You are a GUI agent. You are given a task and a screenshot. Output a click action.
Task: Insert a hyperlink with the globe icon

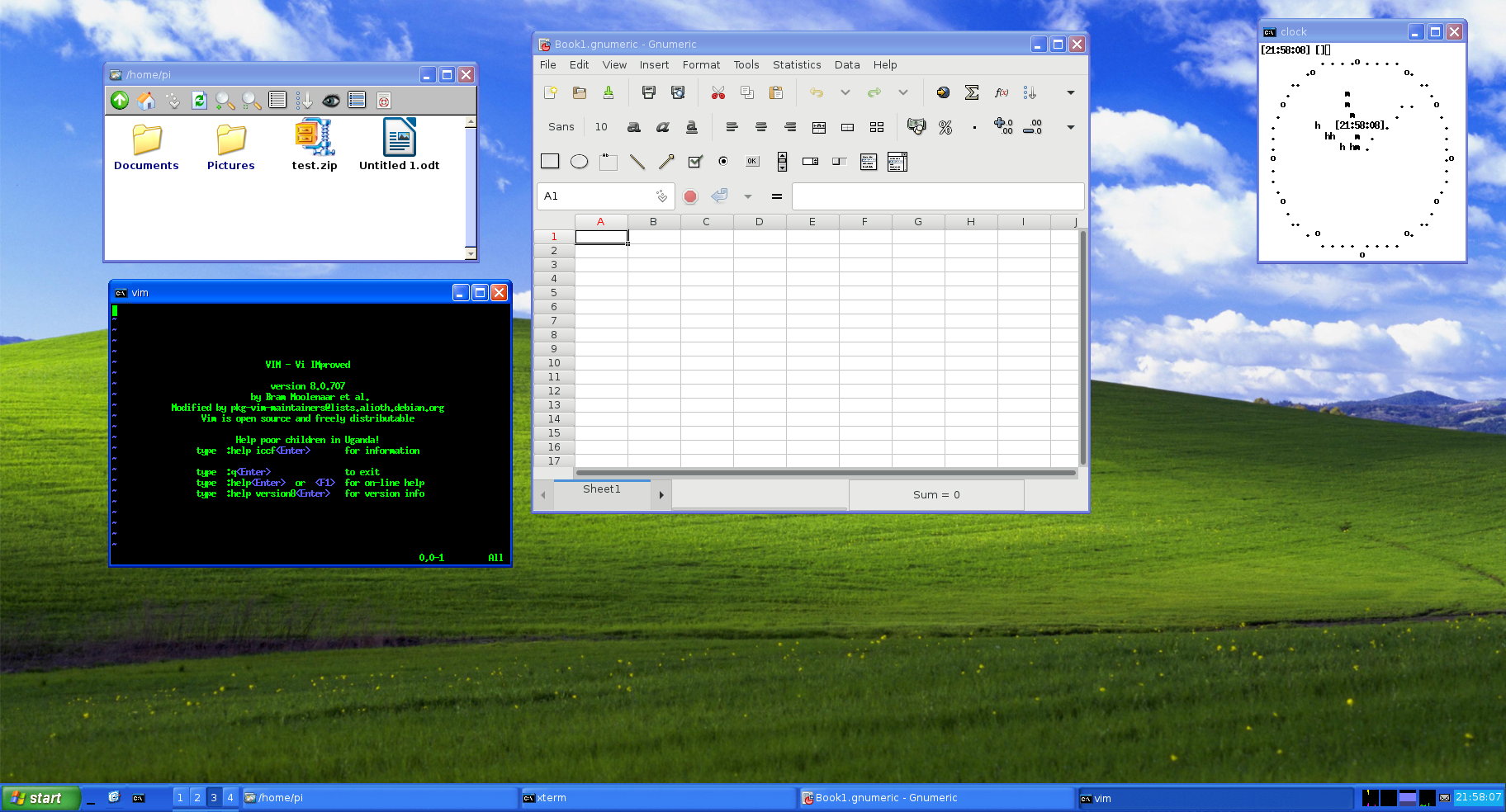coord(943,92)
